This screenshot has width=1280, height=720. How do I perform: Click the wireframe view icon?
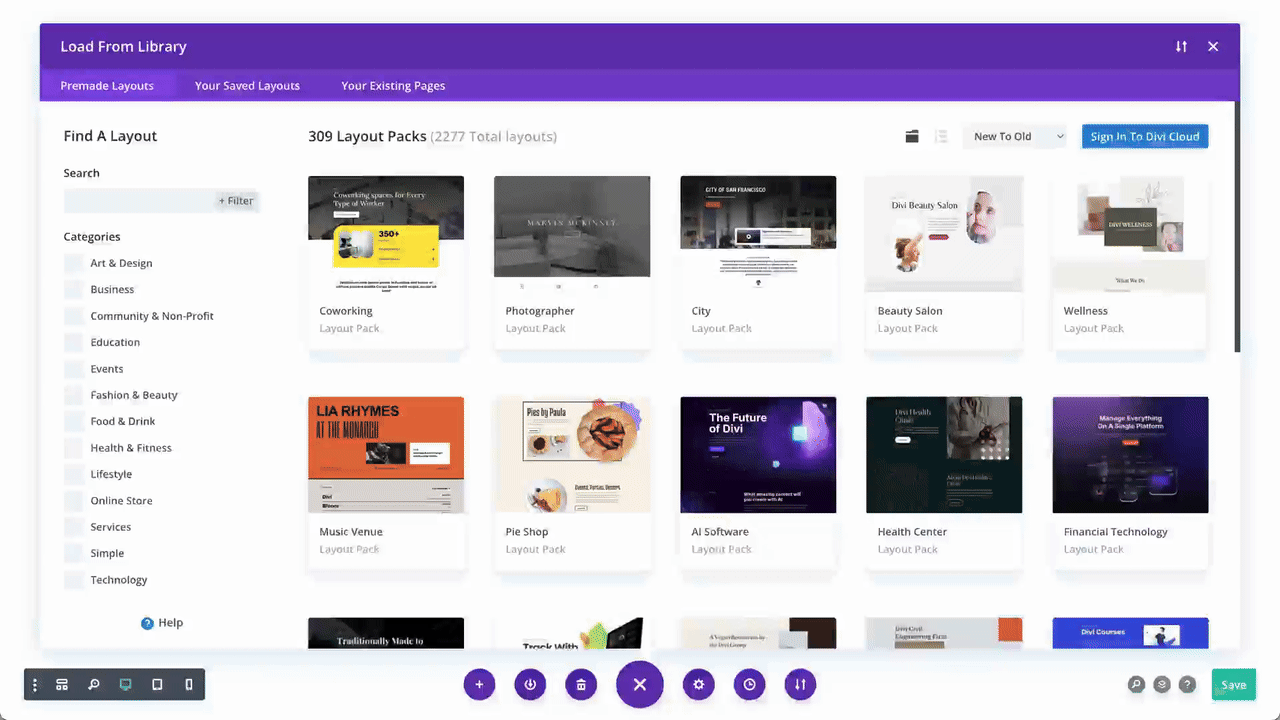(x=62, y=685)
